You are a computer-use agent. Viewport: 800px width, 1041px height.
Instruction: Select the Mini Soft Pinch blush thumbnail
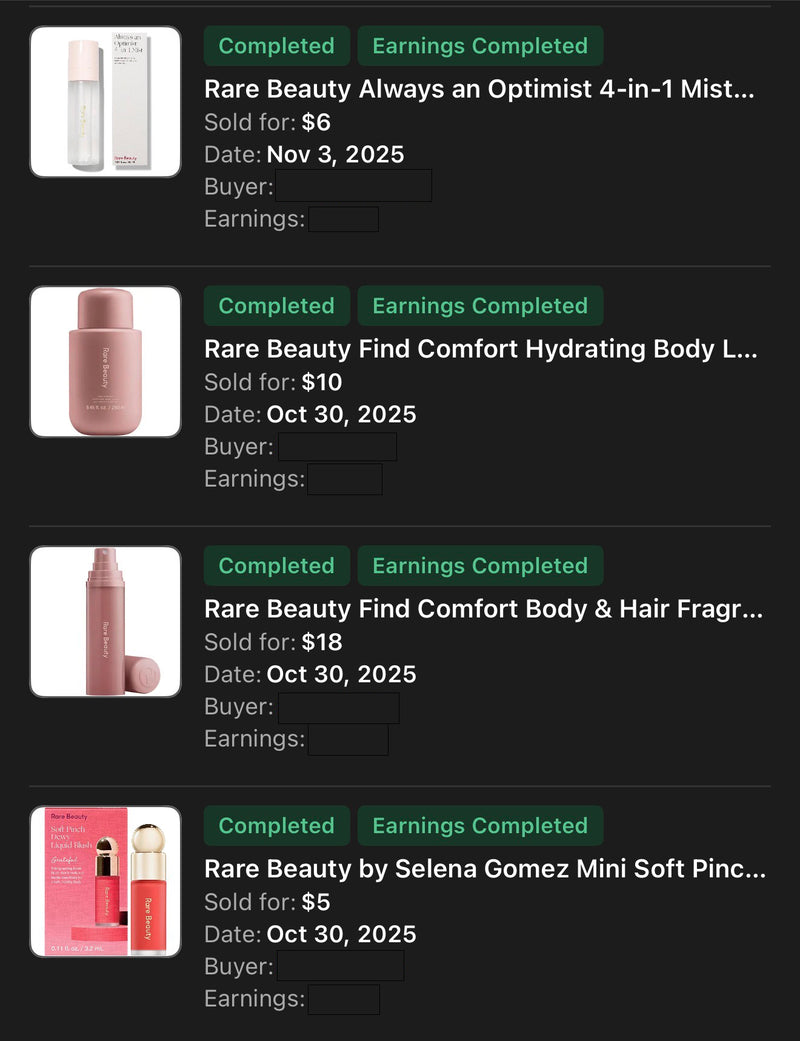click(x=105, y=882)
